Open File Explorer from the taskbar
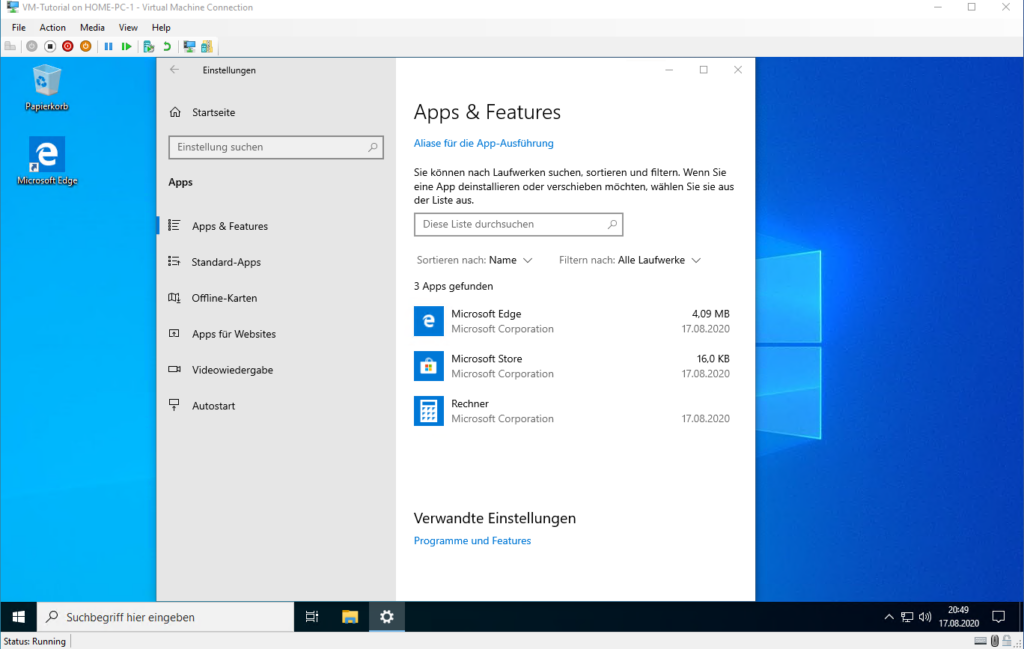This screenshot has height=649, width=1024. 350,617
